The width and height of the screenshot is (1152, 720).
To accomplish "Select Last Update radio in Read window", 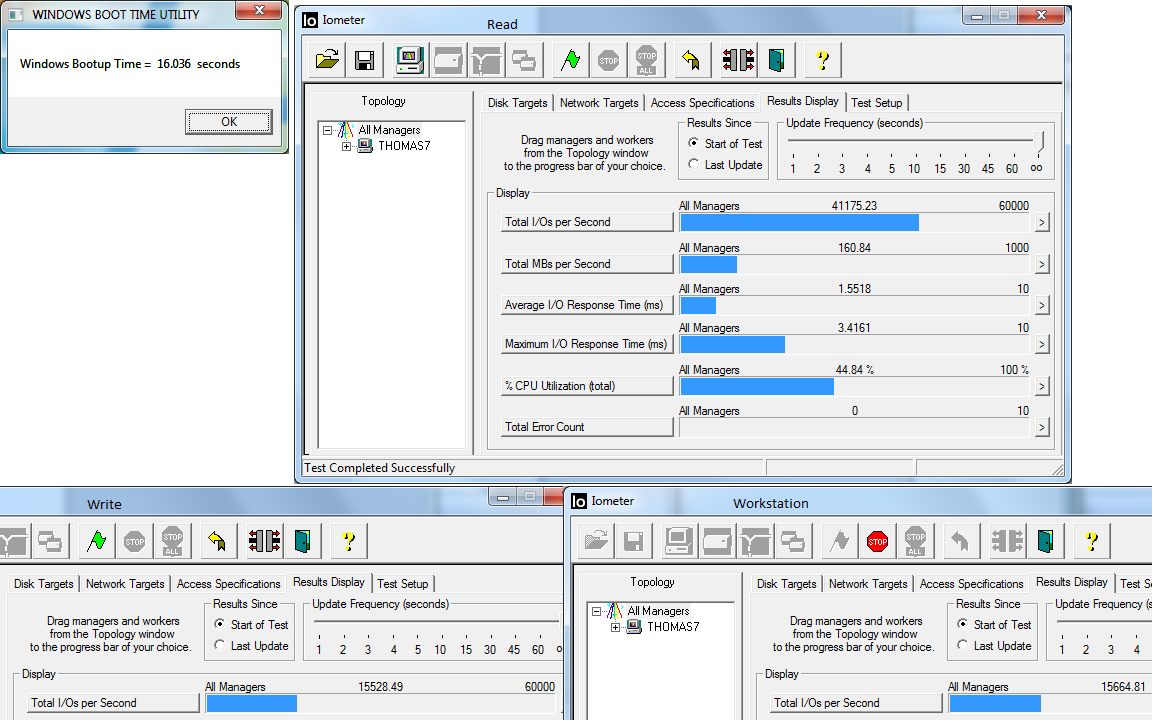I will coord(693,165).
